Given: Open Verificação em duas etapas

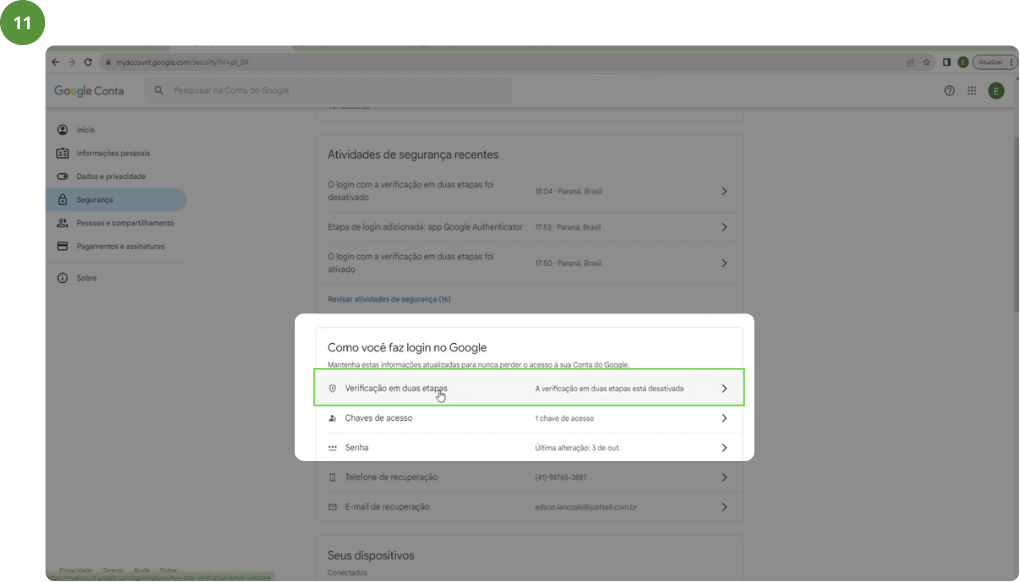Looking at the screenshot, I should (x=529, y=388).
